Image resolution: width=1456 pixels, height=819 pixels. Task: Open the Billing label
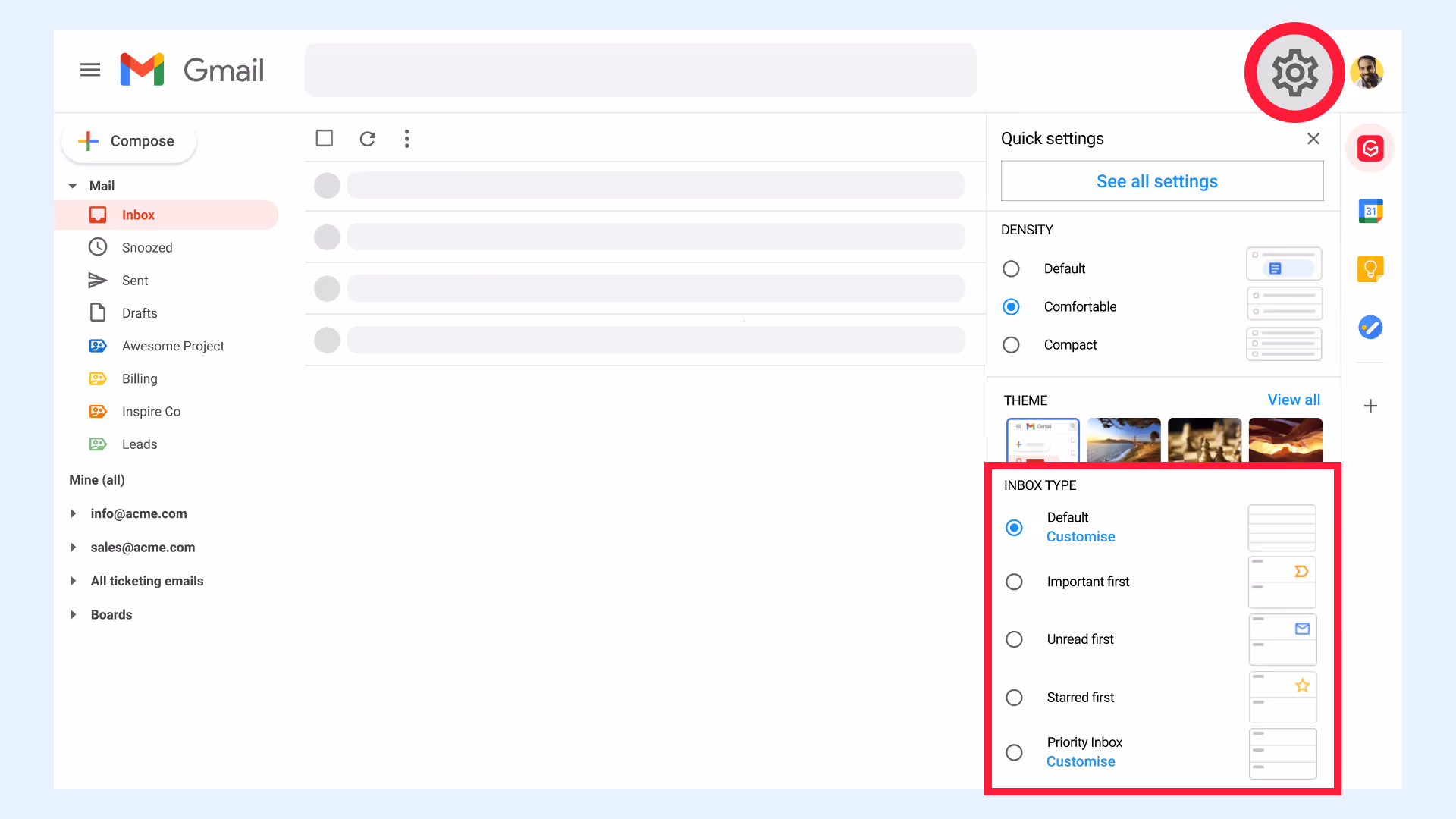coord(140,378)
